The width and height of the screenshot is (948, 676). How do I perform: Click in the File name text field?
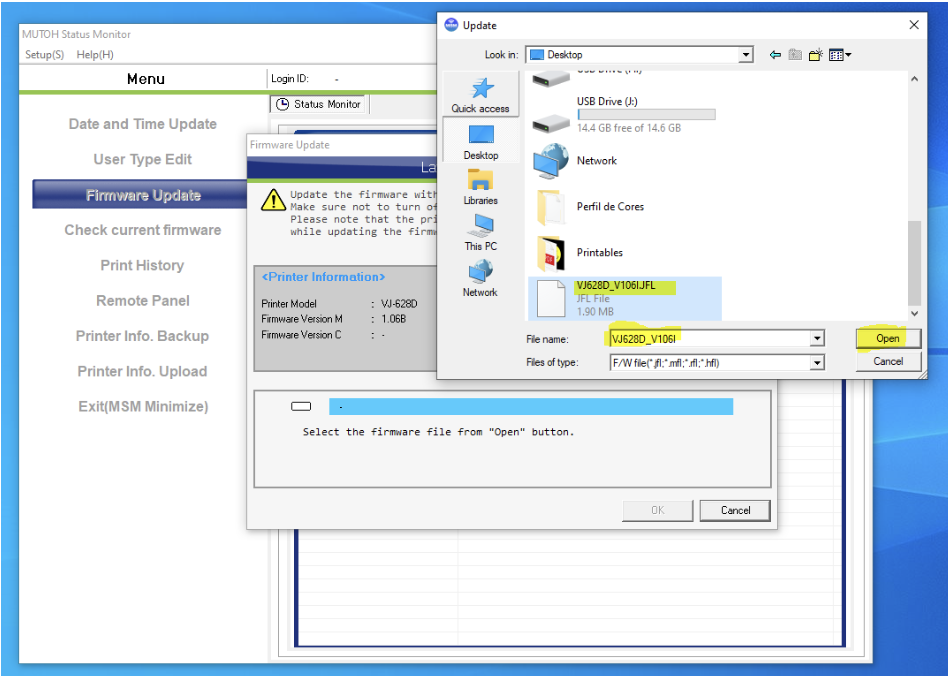point(708,339)
